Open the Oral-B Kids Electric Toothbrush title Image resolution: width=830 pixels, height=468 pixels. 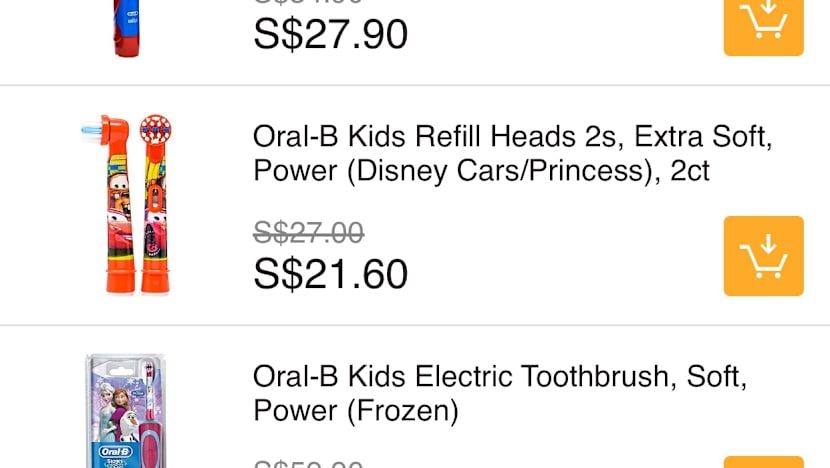click(x=500, y=393)
